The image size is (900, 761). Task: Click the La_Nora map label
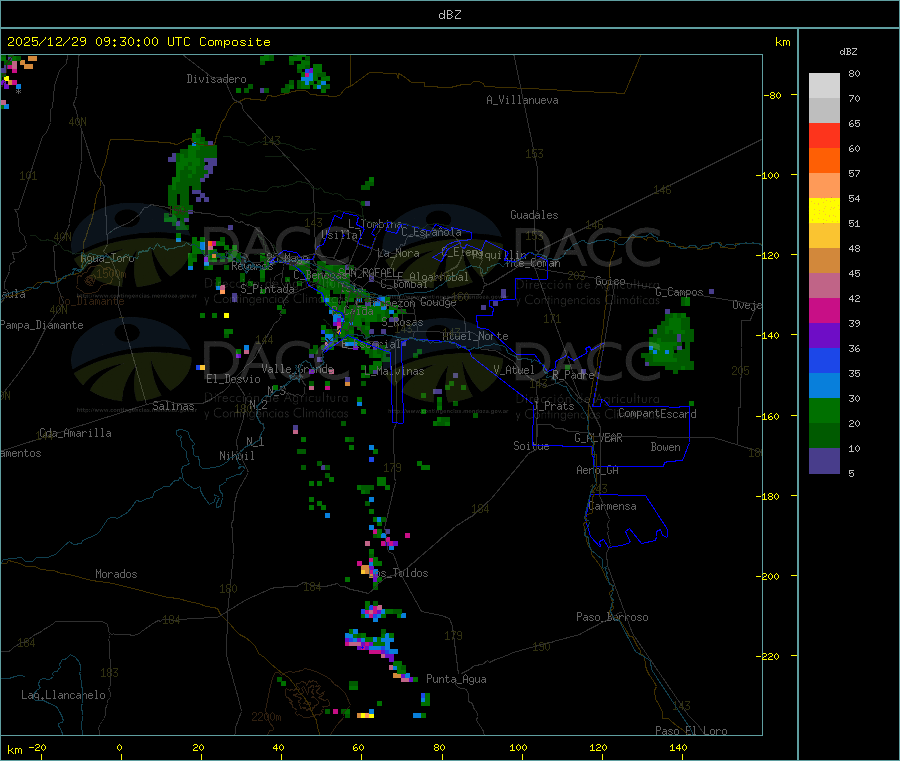(398, 253)
